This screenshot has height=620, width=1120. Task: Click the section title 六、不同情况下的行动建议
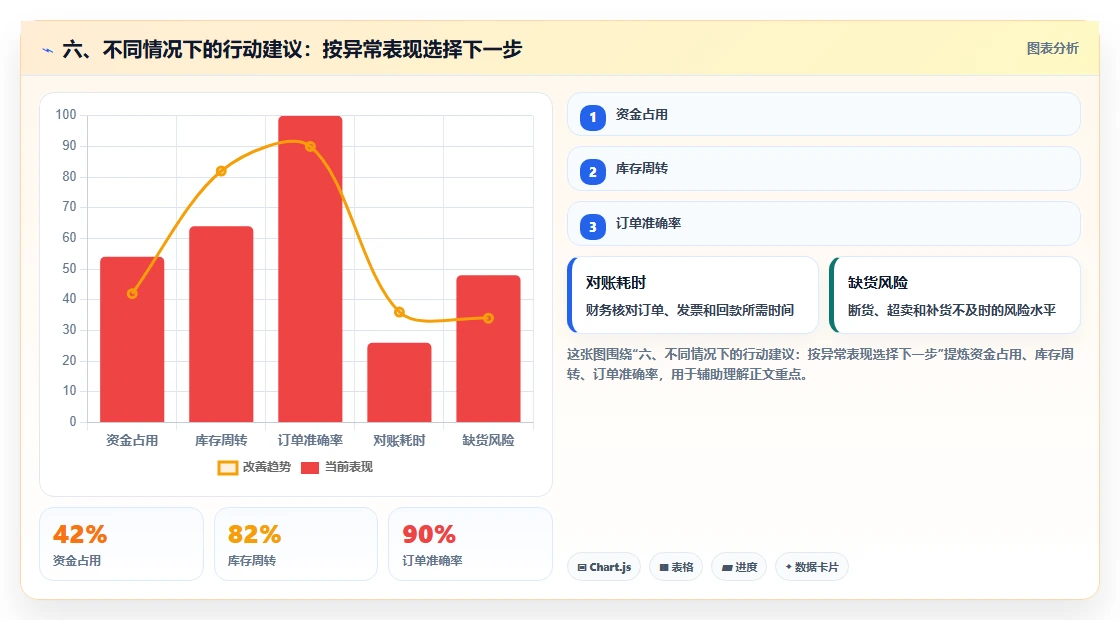(x=292, y=49)
